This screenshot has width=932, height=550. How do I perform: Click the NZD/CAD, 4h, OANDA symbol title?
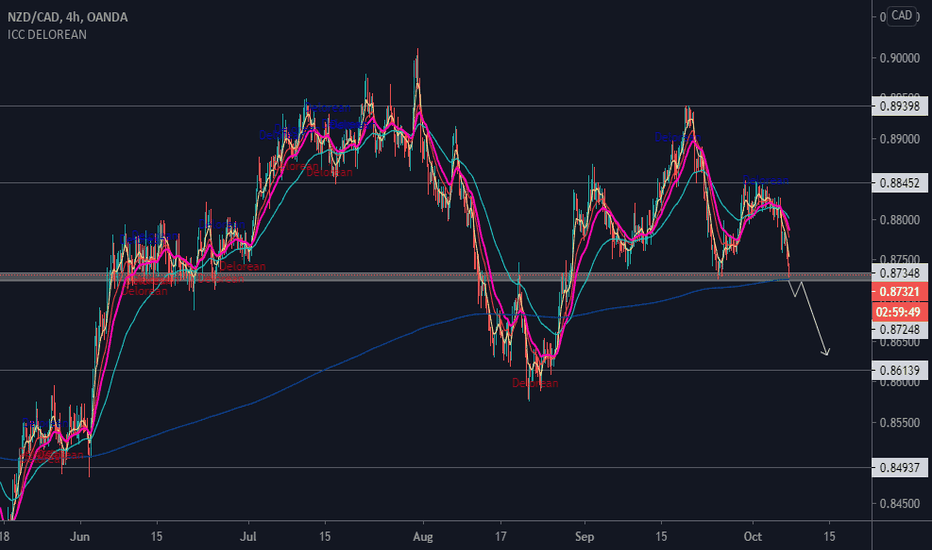67,17
